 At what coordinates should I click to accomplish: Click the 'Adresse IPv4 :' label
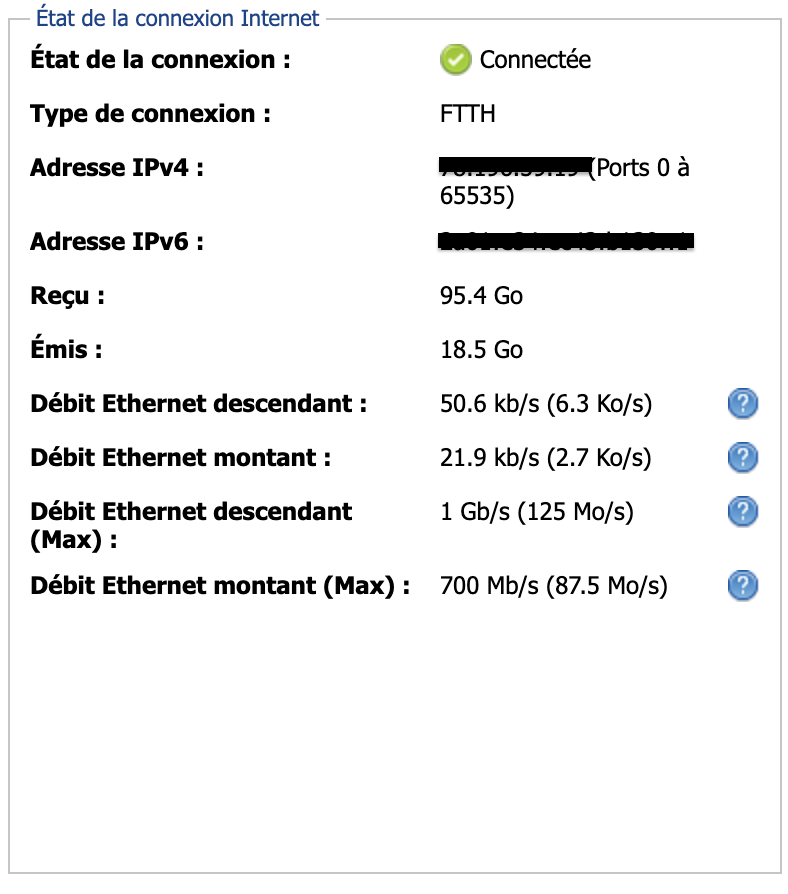[x=117, y=168]
